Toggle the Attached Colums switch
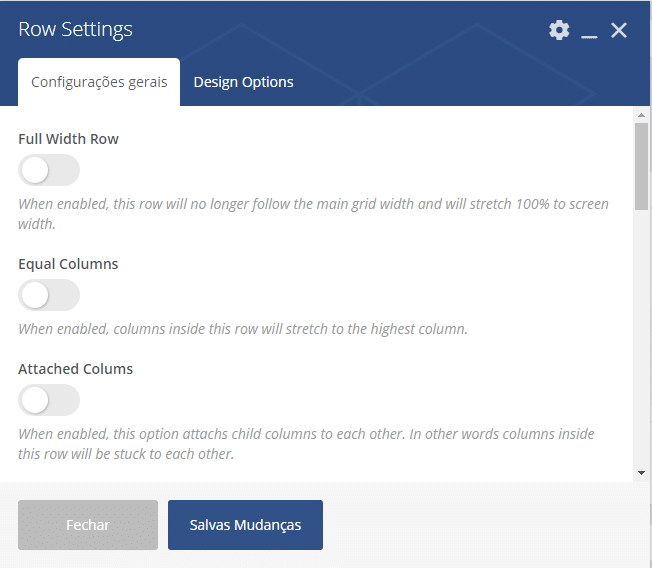 point(49,400)
